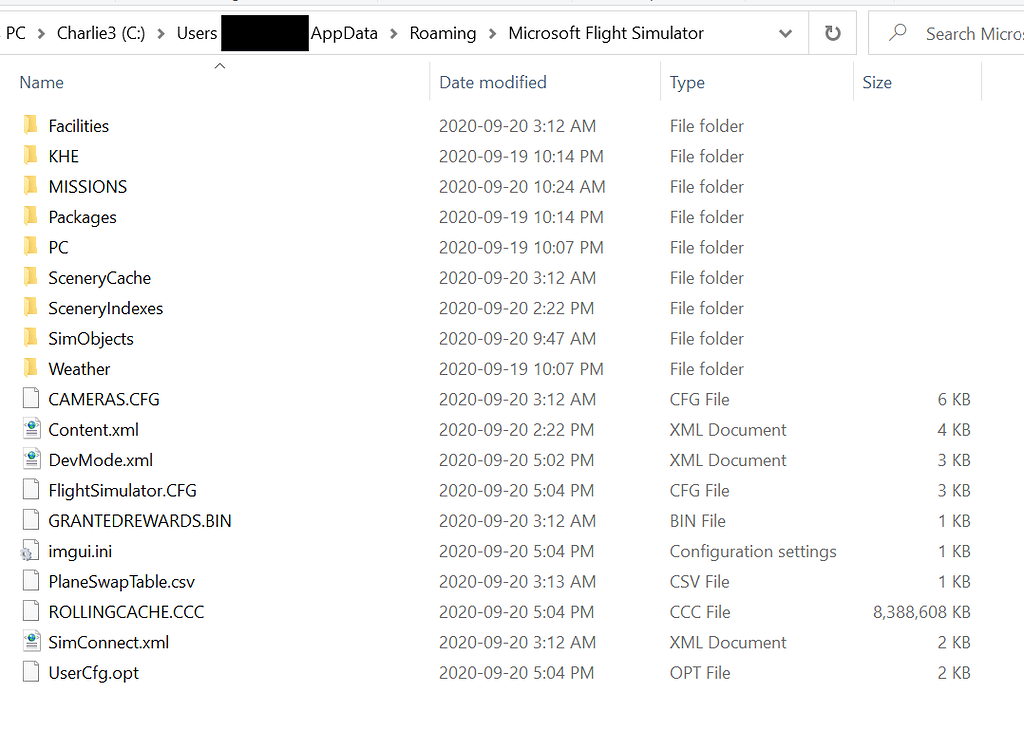Open the address bar history dropdown
1024x730 pixels.
tap(785, 33)
